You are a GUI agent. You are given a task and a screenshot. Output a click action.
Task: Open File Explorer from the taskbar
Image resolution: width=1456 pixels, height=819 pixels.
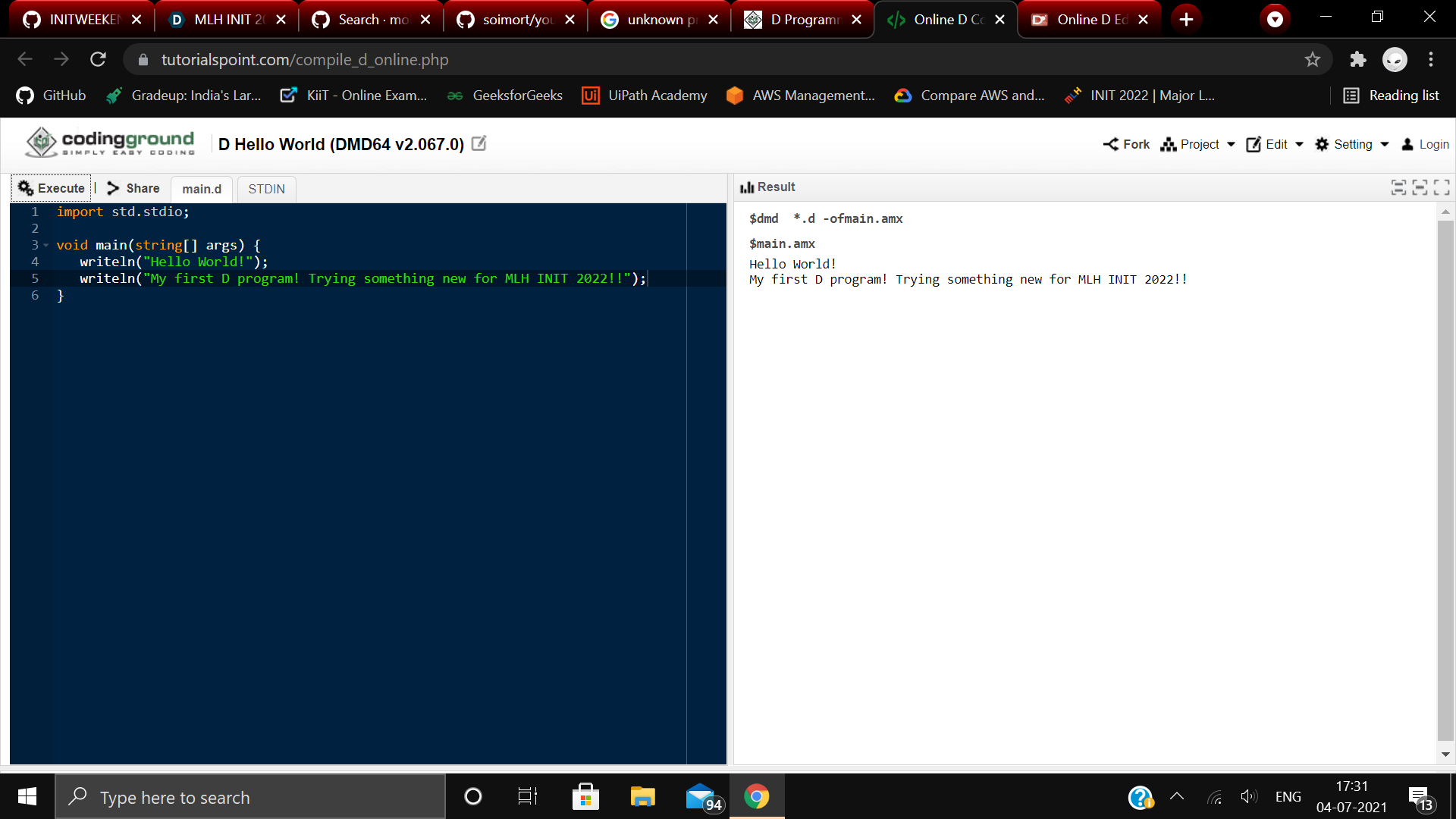(x=642, y=797)
